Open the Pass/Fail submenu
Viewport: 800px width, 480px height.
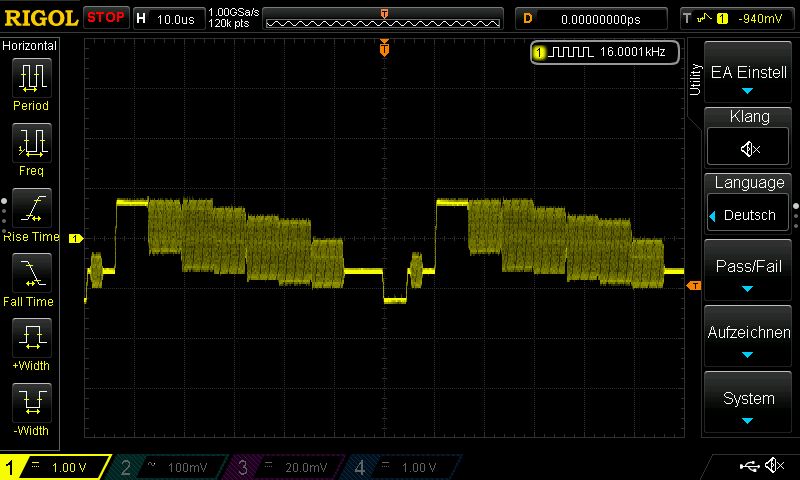click(x=749, y=274)
